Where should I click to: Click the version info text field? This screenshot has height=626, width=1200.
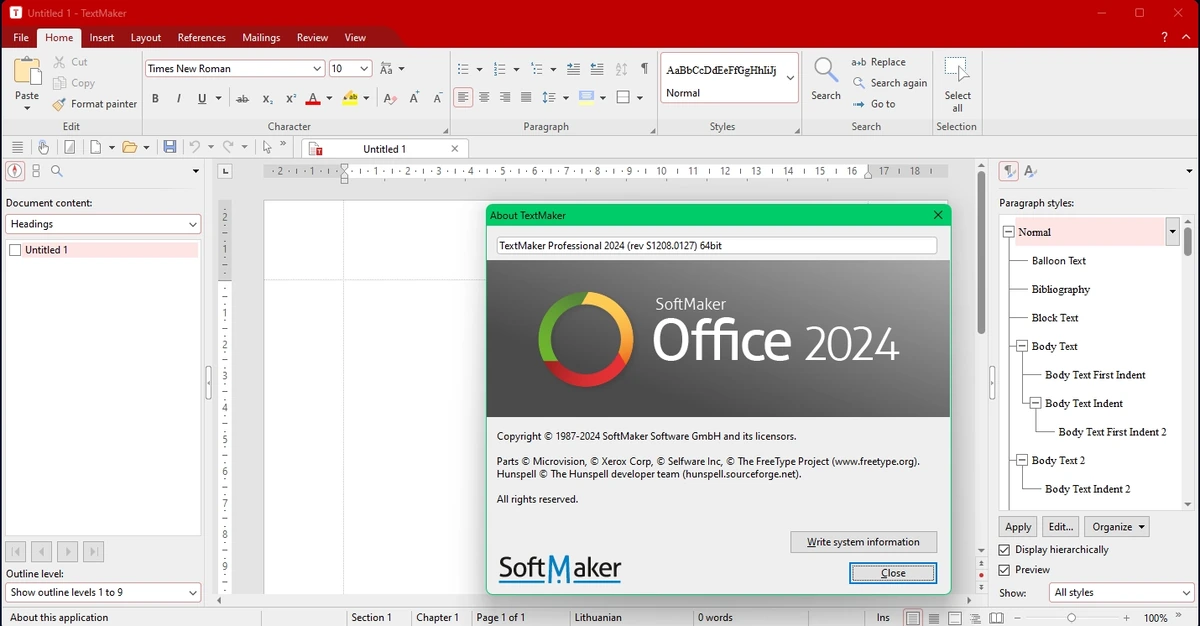[717, 245]
